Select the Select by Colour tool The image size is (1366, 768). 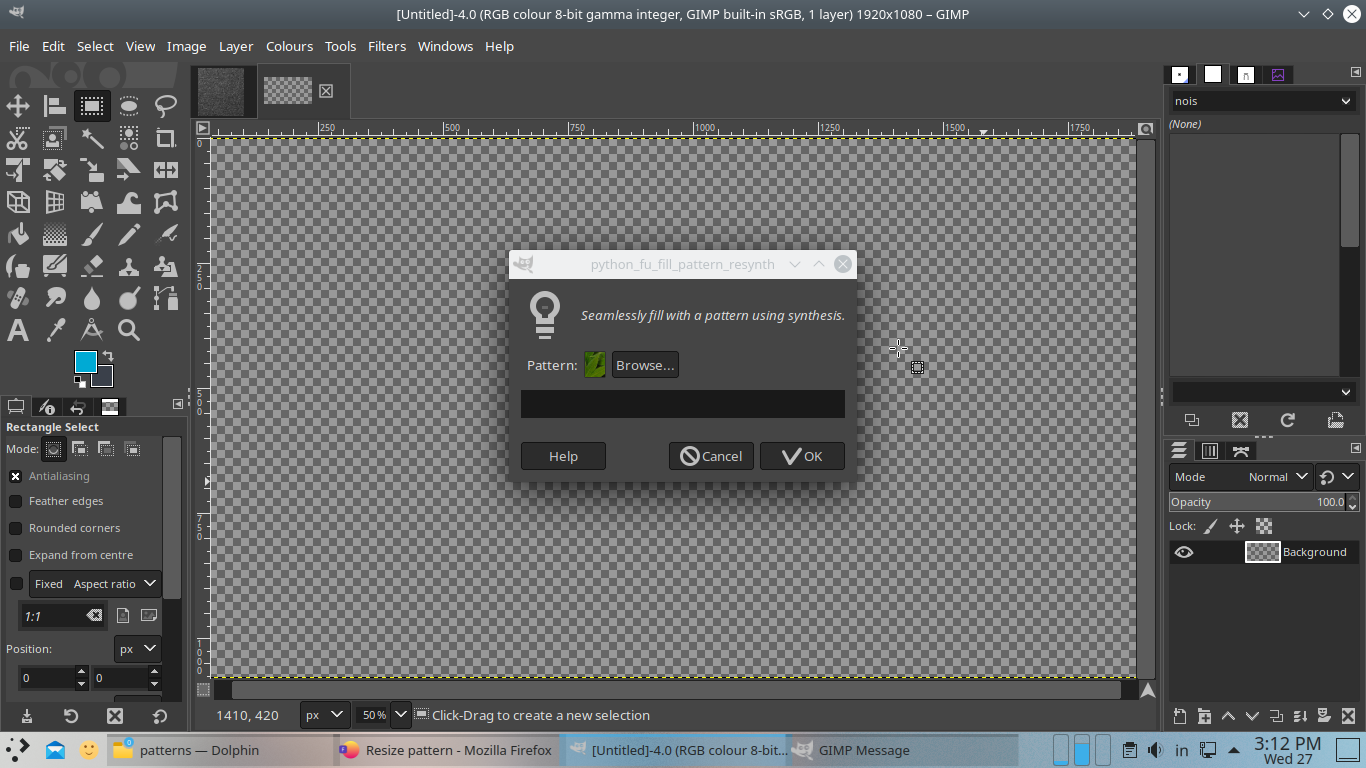click(129, 138)
